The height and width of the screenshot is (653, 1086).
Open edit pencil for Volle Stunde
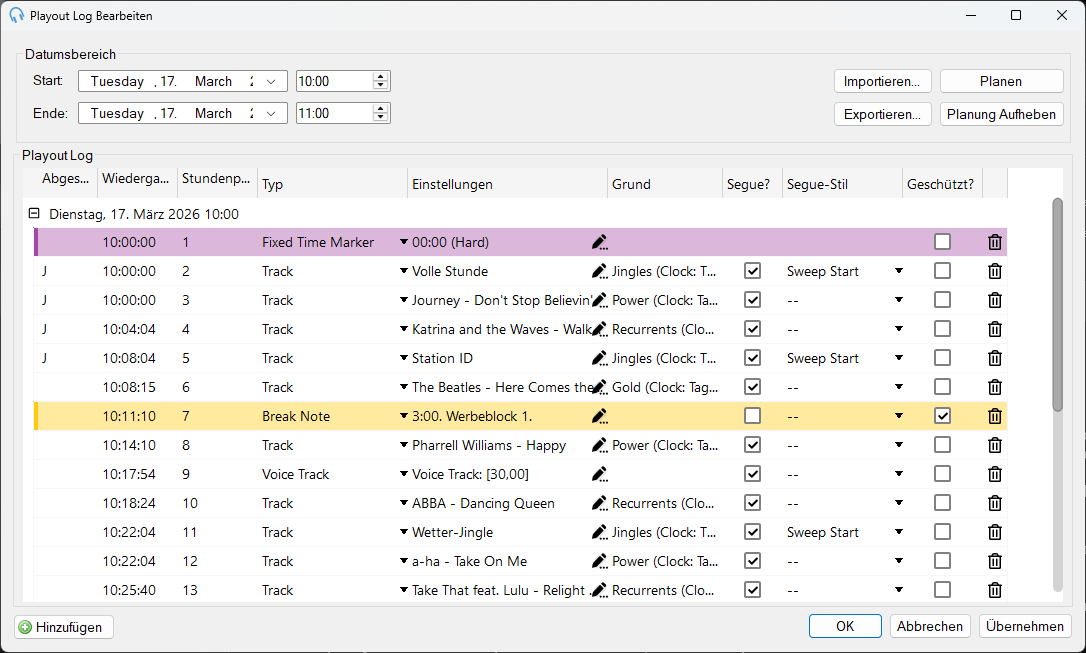point(600,271)
